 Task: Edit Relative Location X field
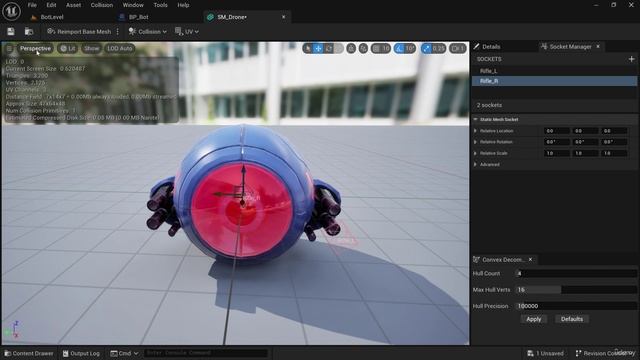[557, 131]
